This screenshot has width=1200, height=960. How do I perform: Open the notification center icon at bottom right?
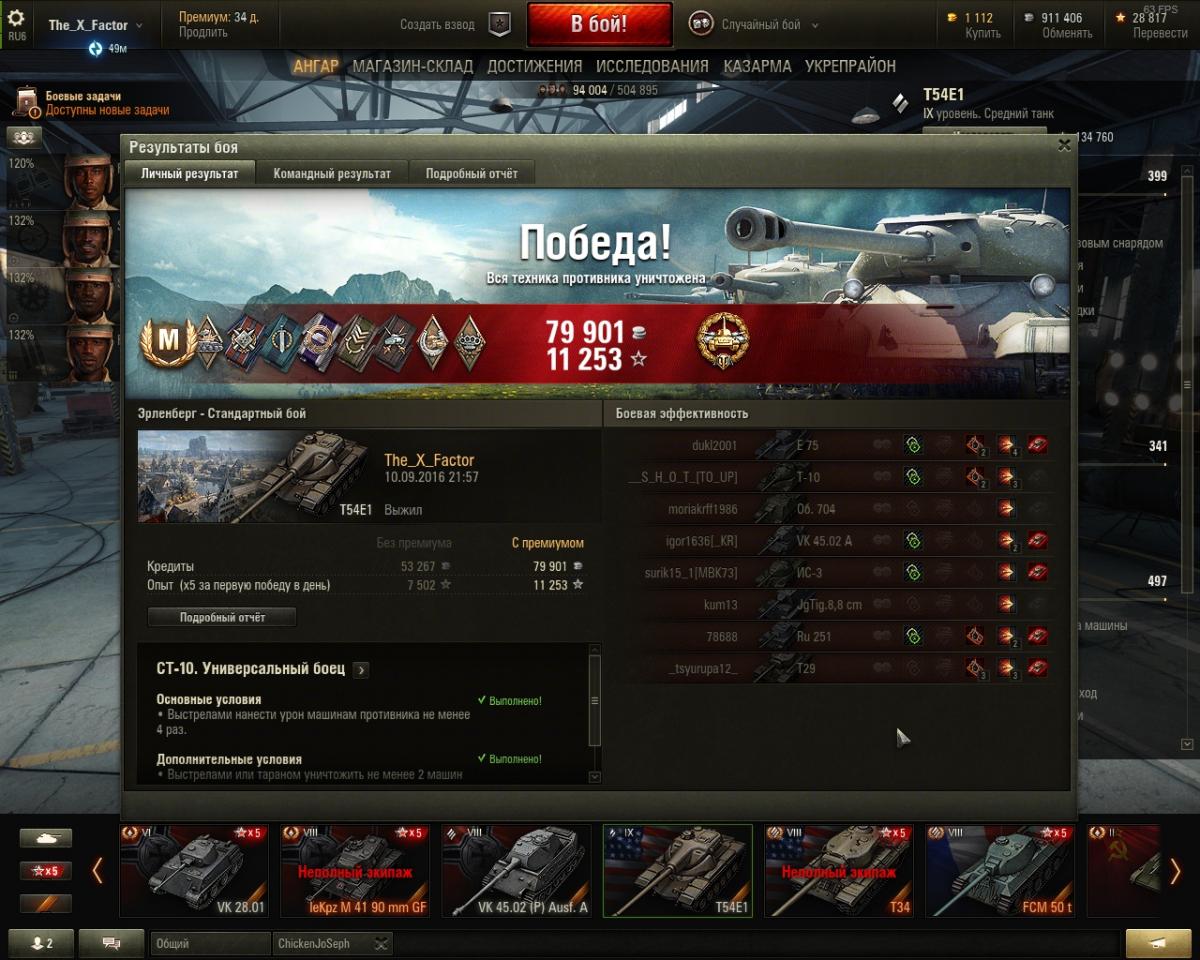point(1157,943)
